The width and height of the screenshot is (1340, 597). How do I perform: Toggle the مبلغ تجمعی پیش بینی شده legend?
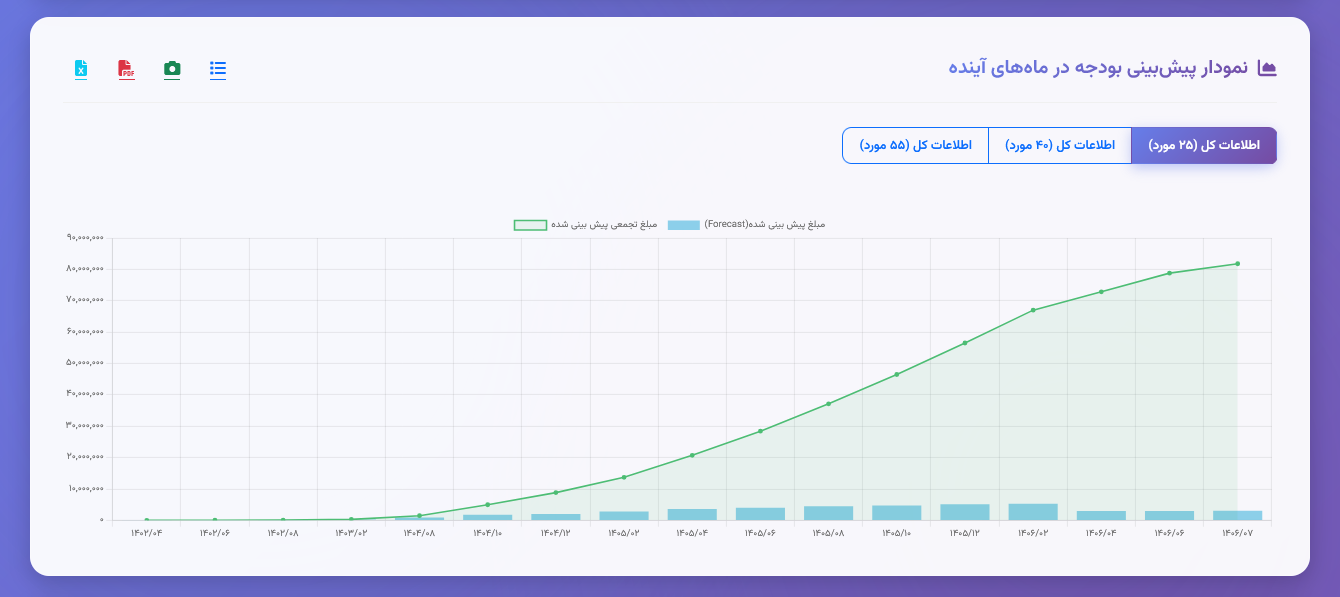(x=585, y=225)
